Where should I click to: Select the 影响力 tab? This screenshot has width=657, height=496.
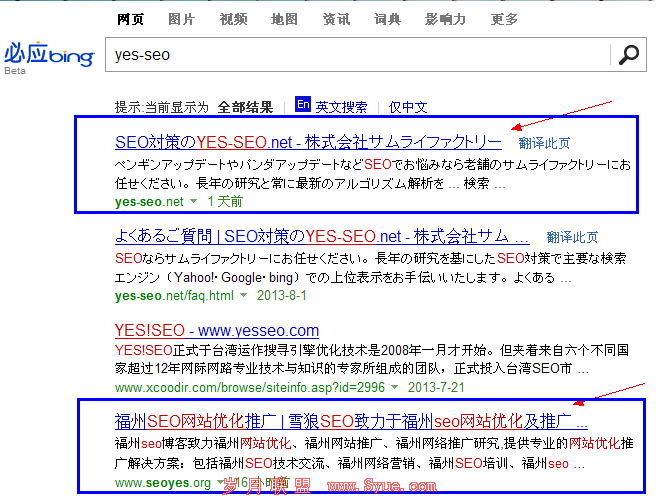[x=445, y=19]
